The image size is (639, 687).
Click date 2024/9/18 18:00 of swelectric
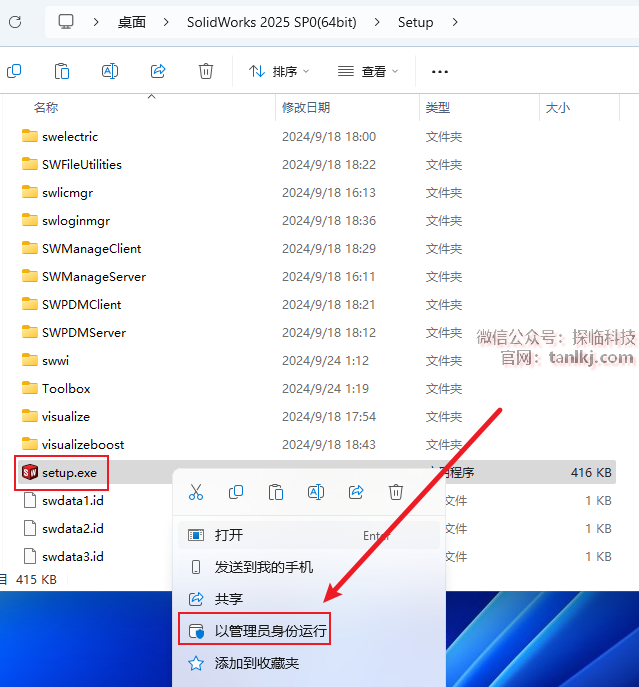pyautogui.click(x=329, y=136)
